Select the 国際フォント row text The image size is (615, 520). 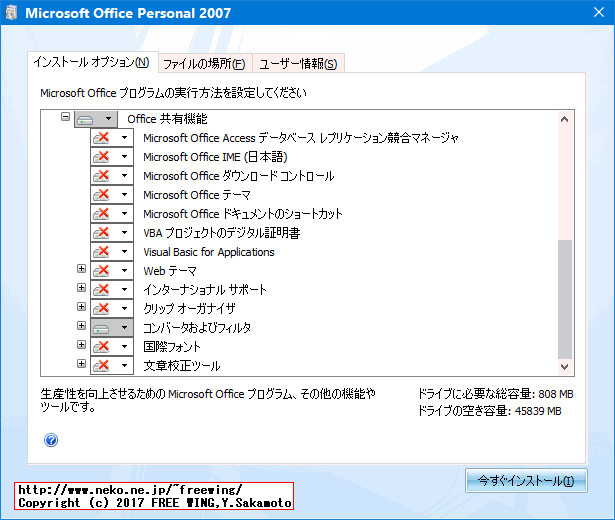click(x=172, y=347)
